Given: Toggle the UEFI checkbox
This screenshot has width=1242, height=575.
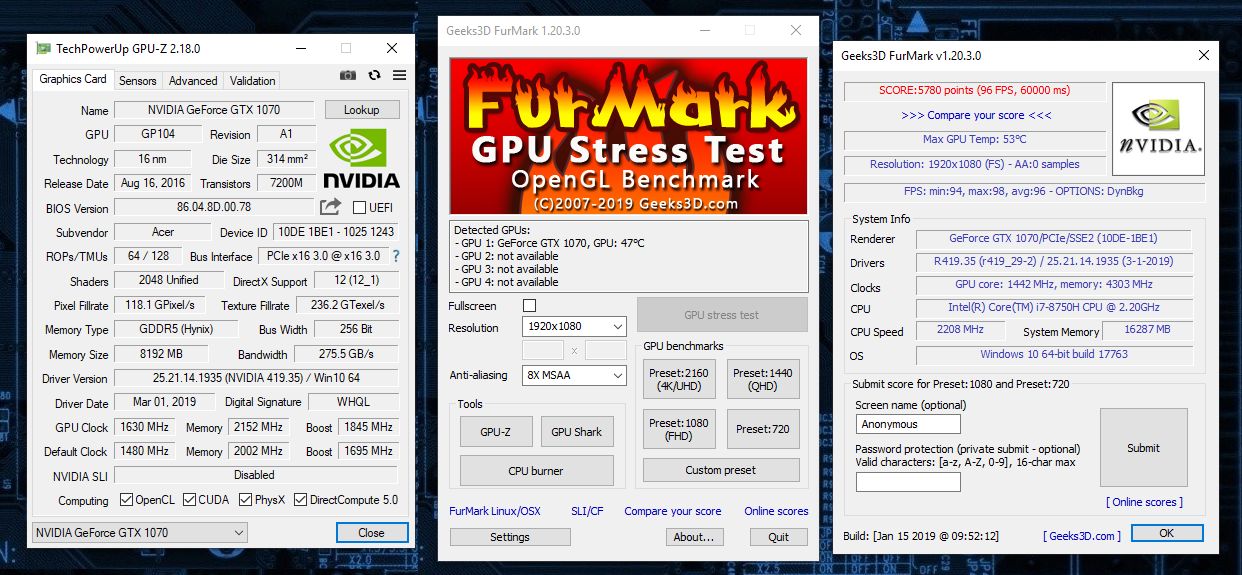Looking at the screenshot, I should (x=360, y=208).
